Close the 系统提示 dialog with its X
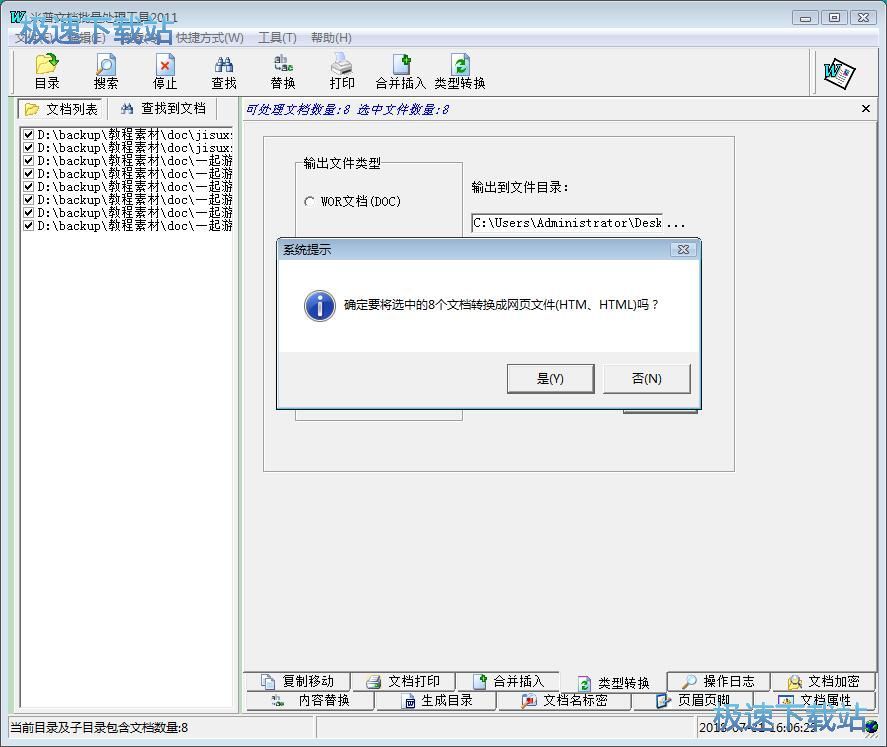This screenshot has height=747, width=887. [x=683, y=249]
